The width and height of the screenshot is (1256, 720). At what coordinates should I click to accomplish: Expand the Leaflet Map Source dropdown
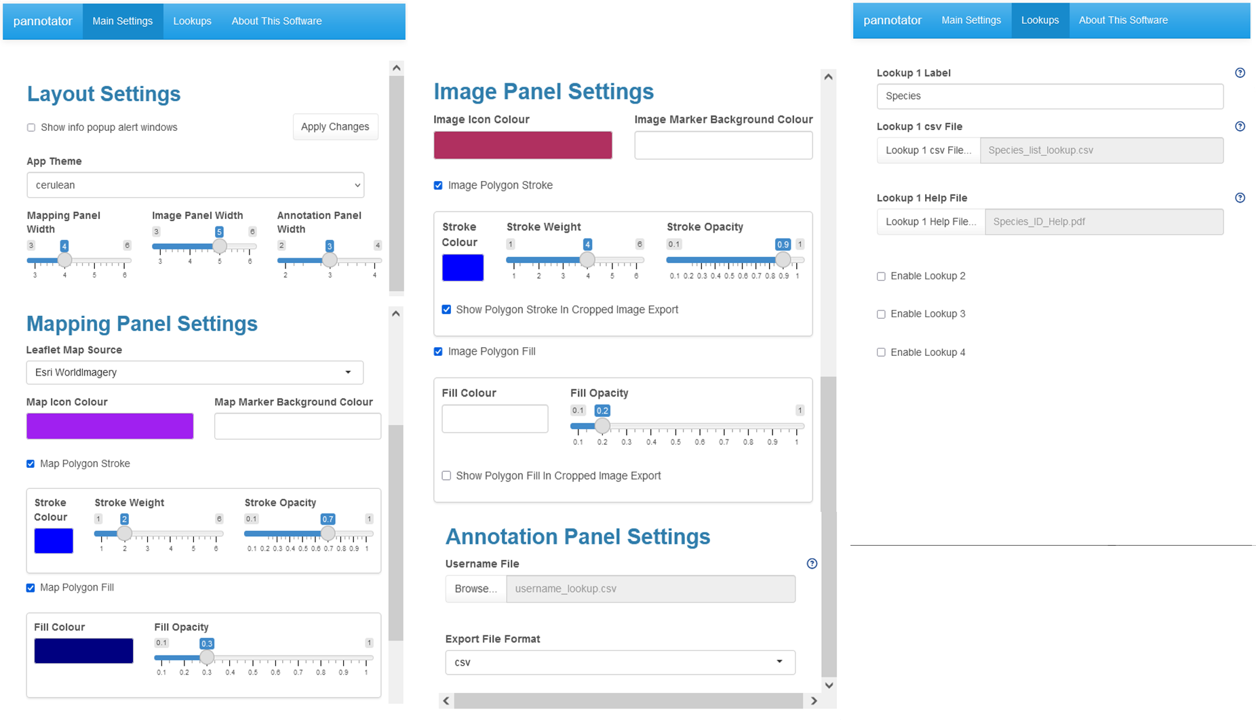point(195,372)
